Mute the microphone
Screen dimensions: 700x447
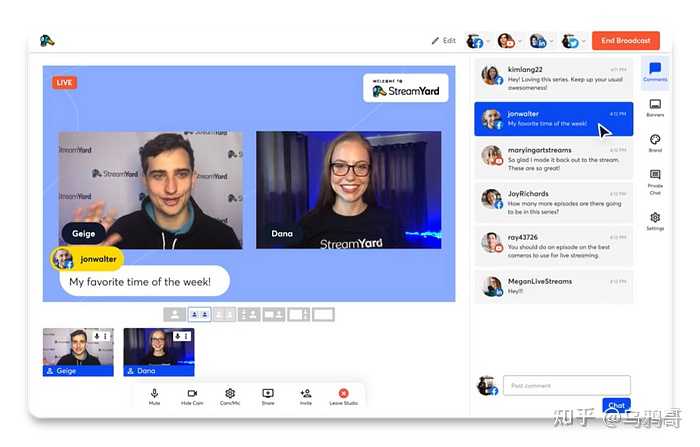154,396
